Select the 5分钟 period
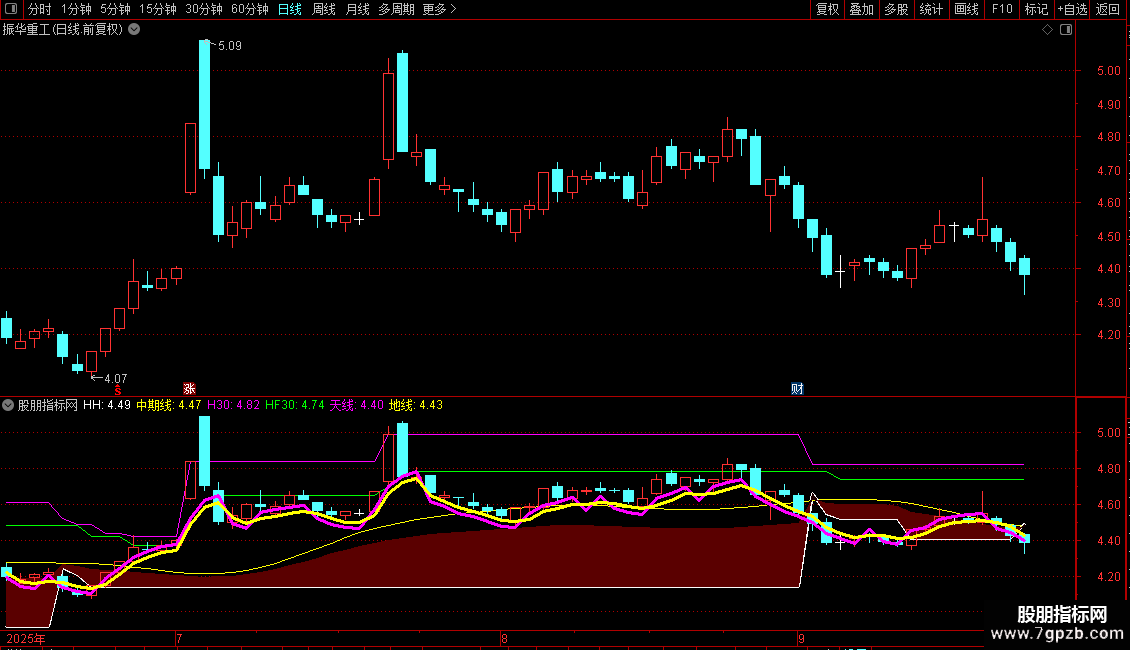 [115, 9]
